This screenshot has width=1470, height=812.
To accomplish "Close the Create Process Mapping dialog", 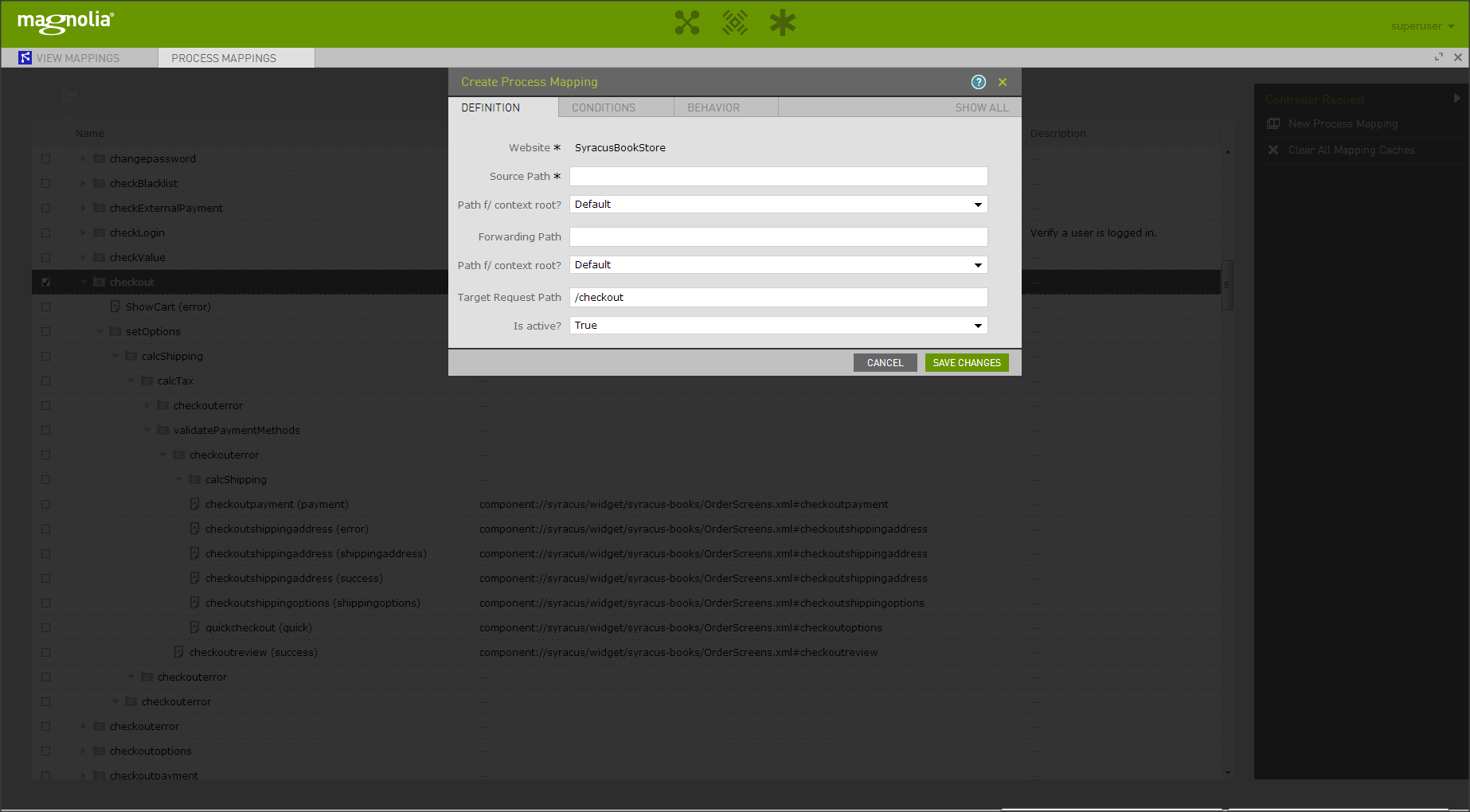I will click(1003, 82).
